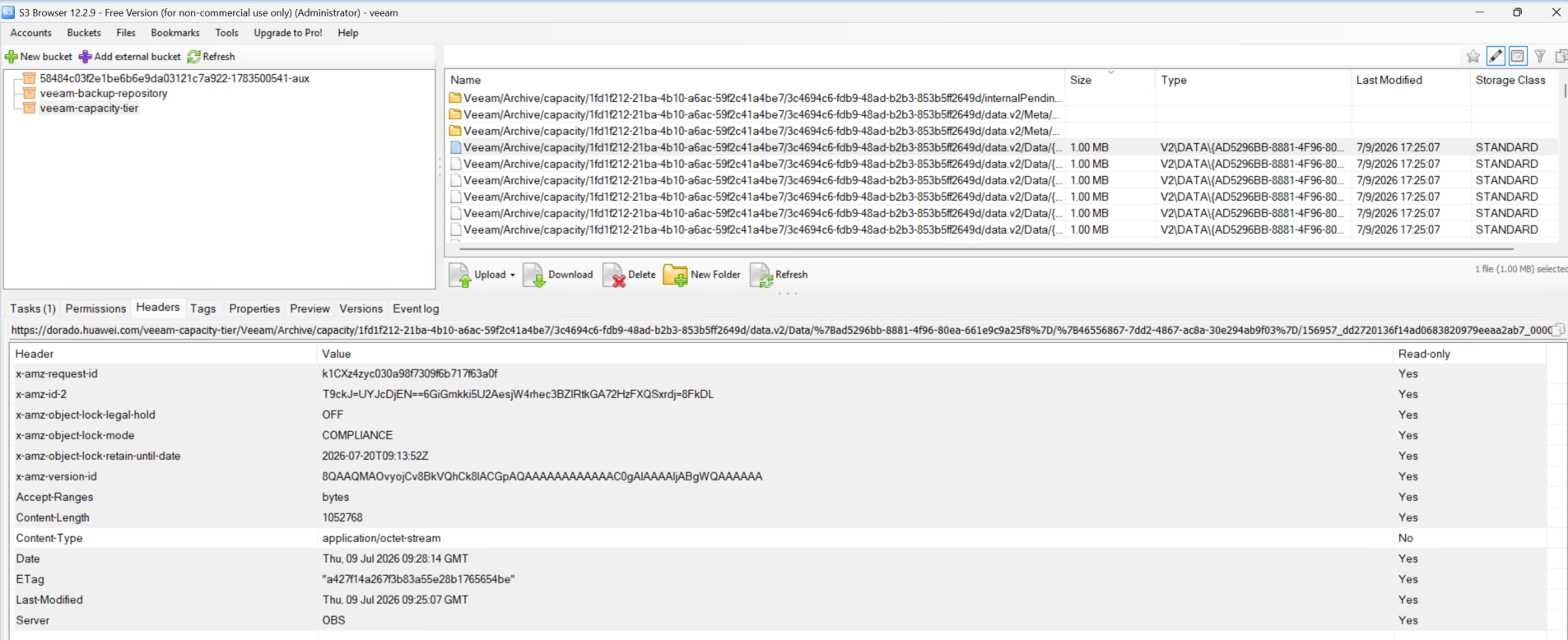The image size is (1568, 640).
Task: Open the Tools menu
Action: (x=227, y=33)
